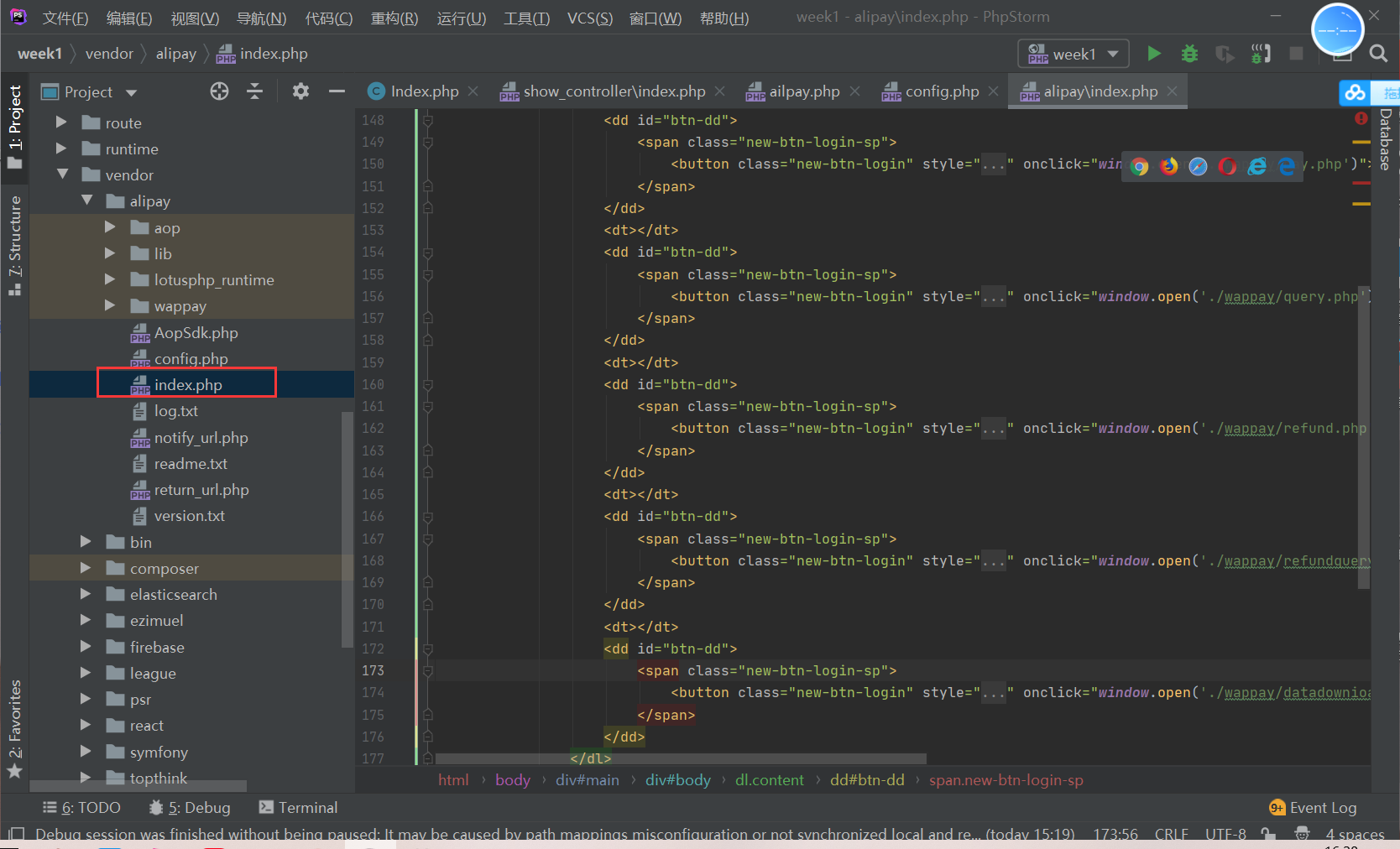Image resolution: width=1400 pixels, height=849 pixels.
Task: Run the week1 configuration
Action: (x=1154, y=54)
